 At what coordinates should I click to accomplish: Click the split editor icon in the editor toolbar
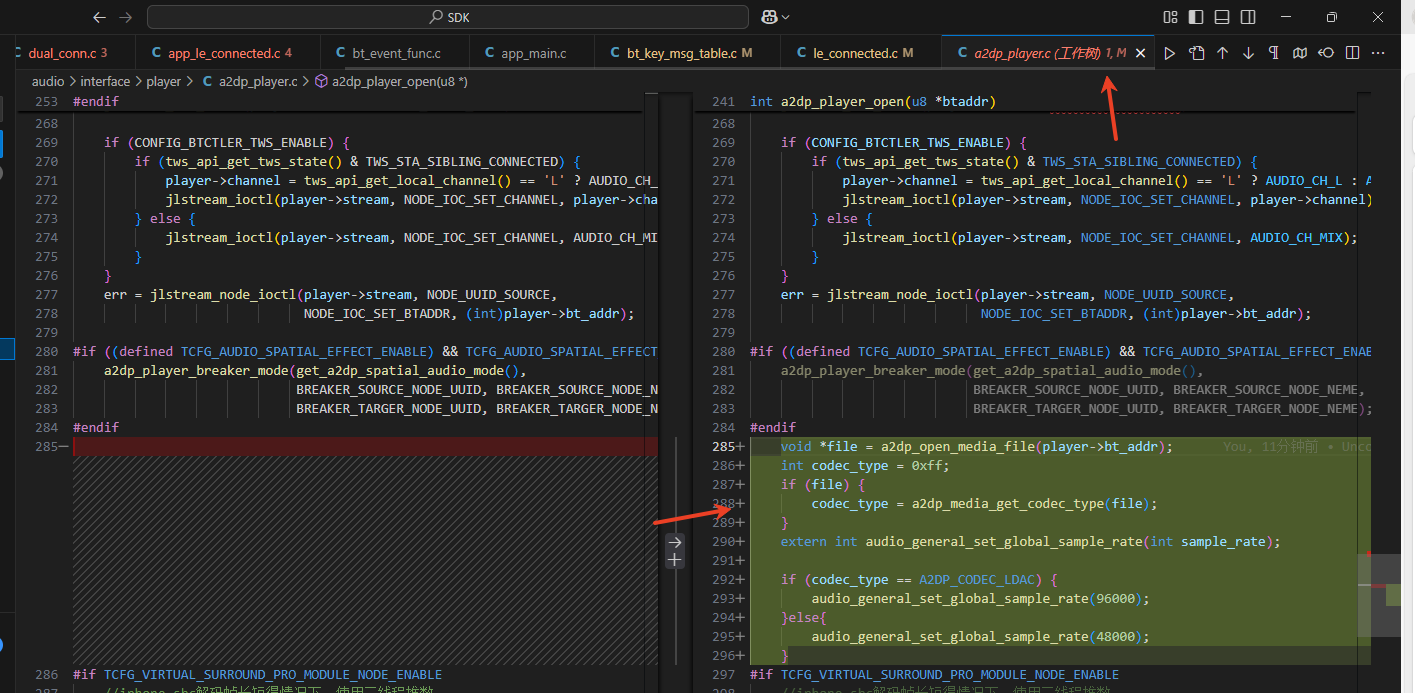coord(1352,53)
